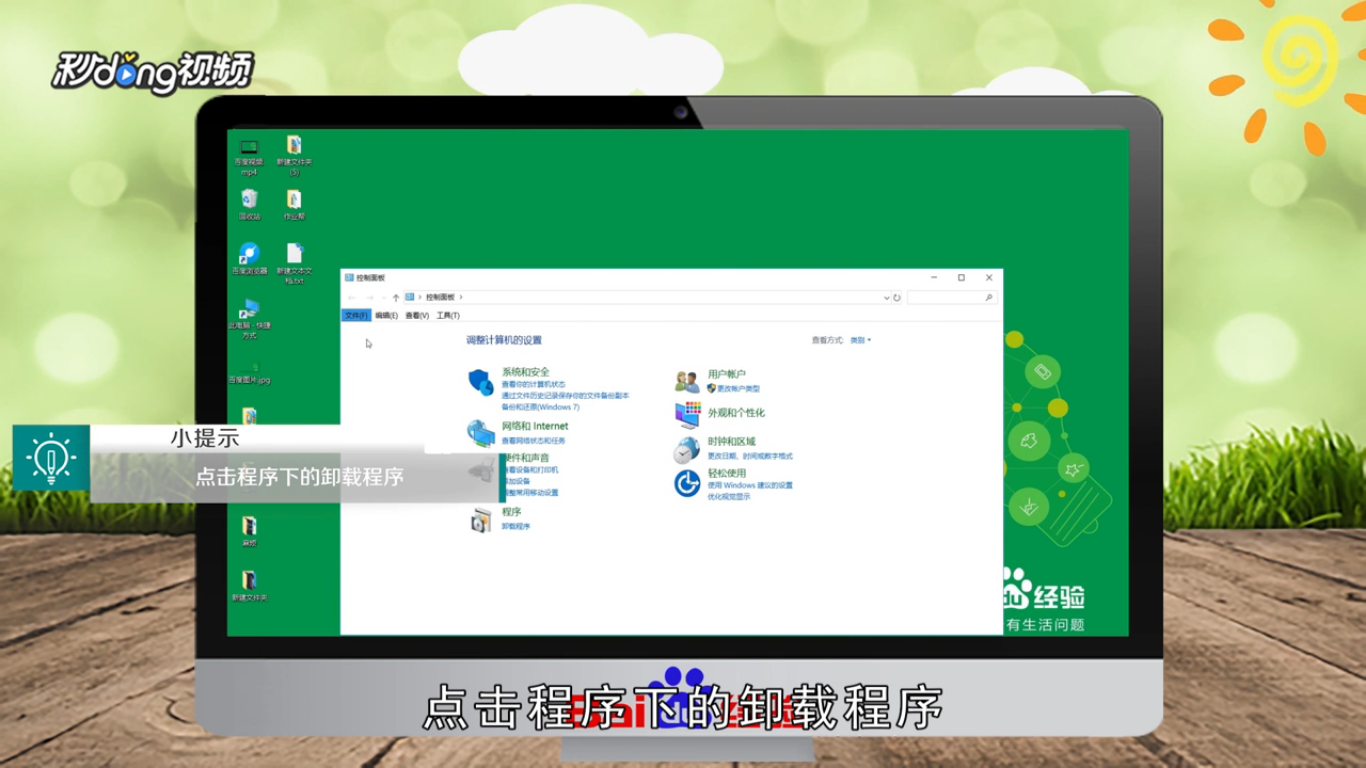Click 优化视觉显示 link
This screenshot has width=1366, height=768.
point(729,496)
